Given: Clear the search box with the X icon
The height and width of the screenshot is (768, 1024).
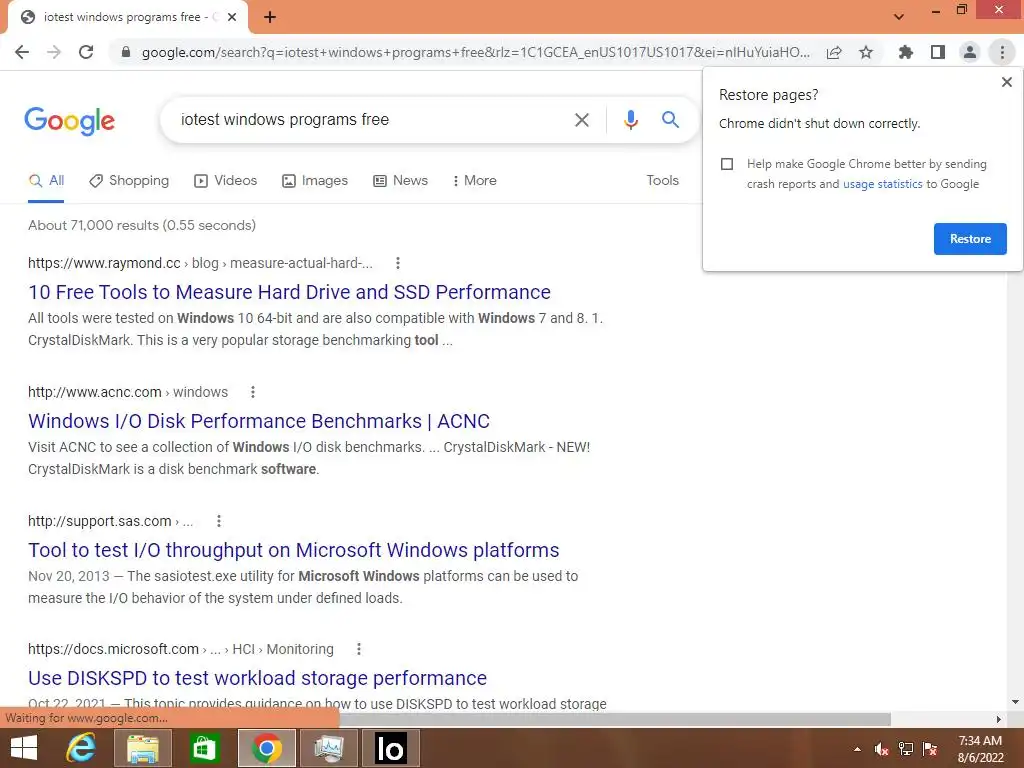Looking at the screenshot, I should (x=581, y=120).
